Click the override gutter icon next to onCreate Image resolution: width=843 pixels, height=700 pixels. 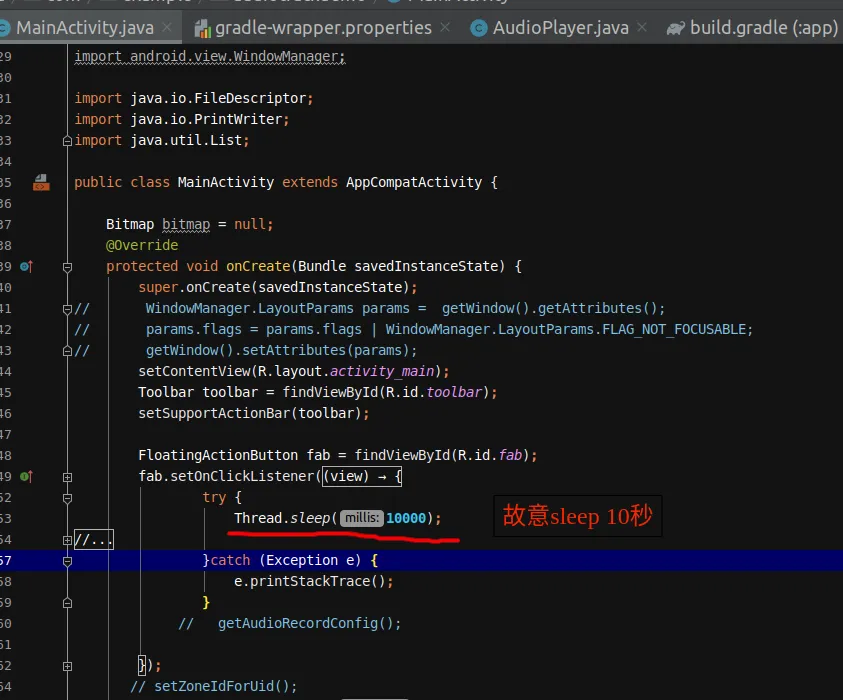click(x=26, y=266)
